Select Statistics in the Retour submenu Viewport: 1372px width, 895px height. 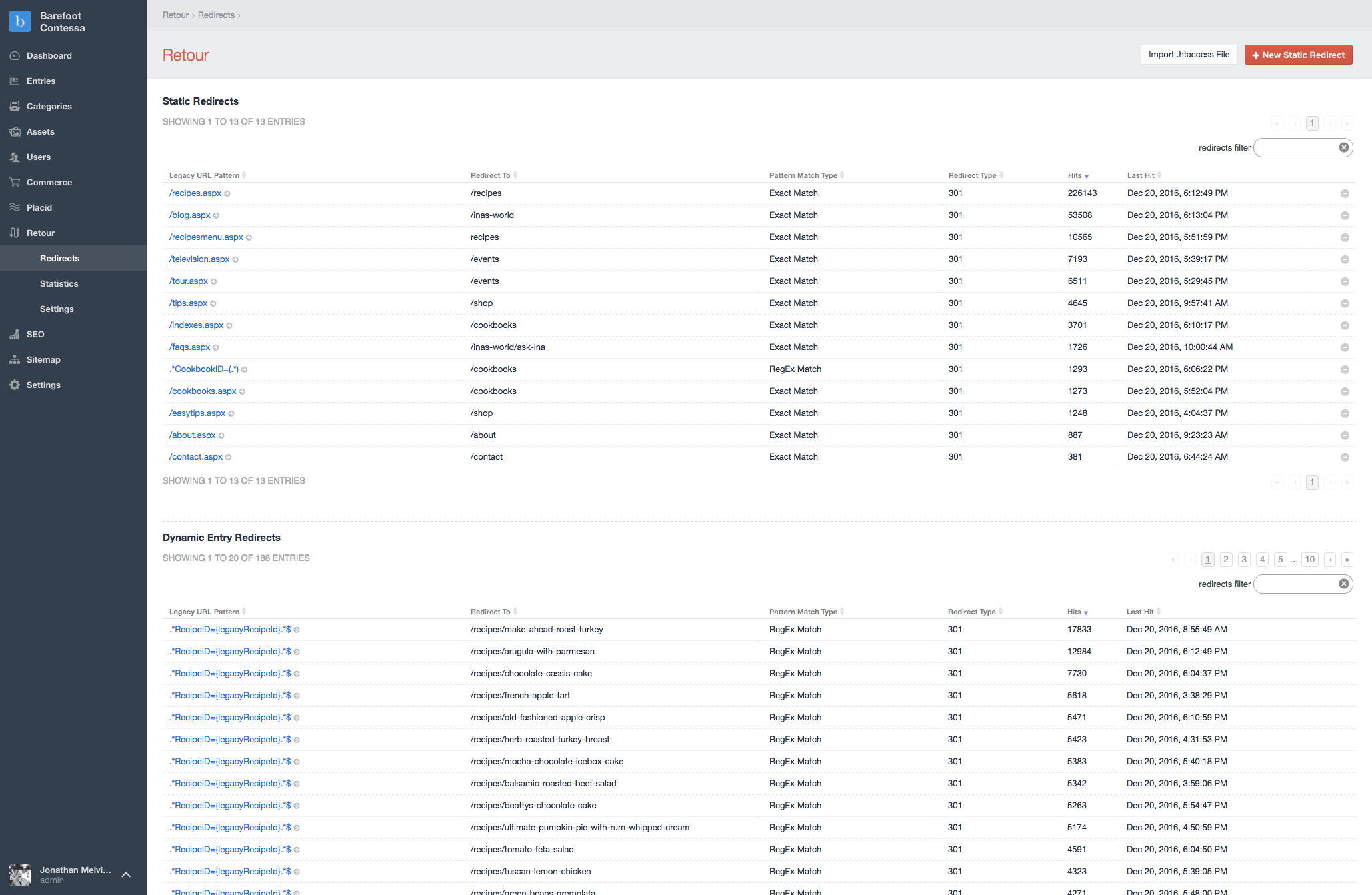(x=59, y=284)
